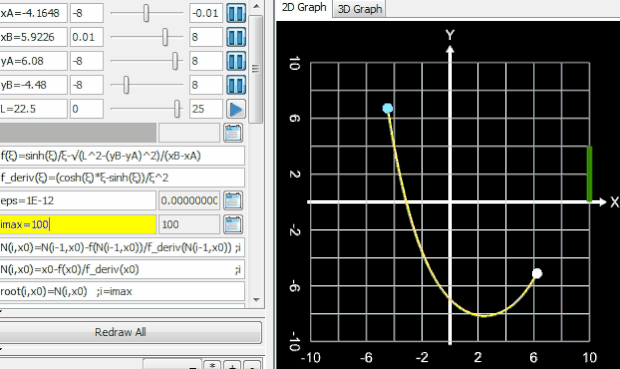Open the calculator icon on the eps row

click(x=233, y=201)
